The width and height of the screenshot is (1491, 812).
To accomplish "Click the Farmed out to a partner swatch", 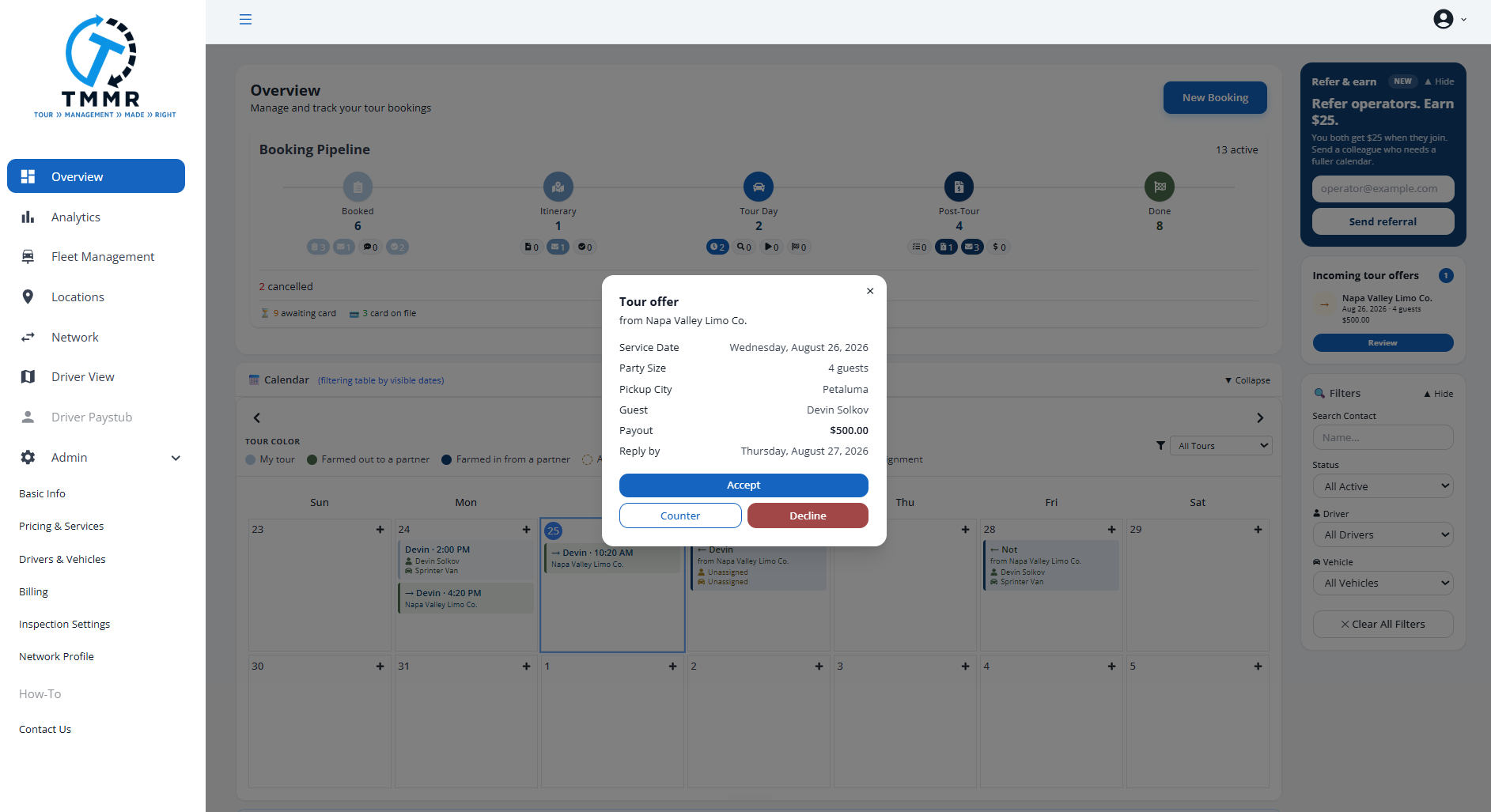I will point(312,460).
